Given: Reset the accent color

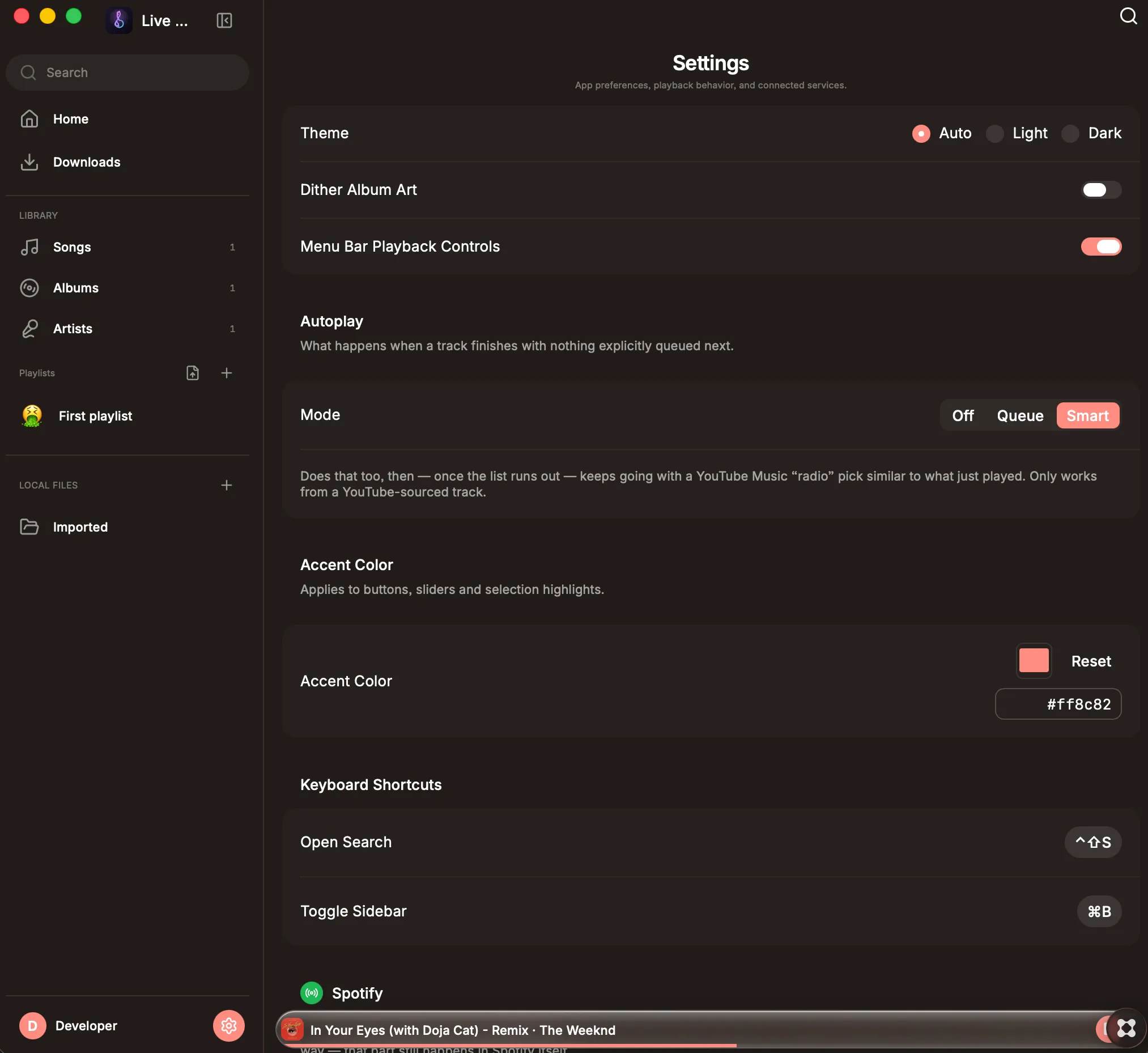Looking at the screenshot, I should coord(1090,661).
